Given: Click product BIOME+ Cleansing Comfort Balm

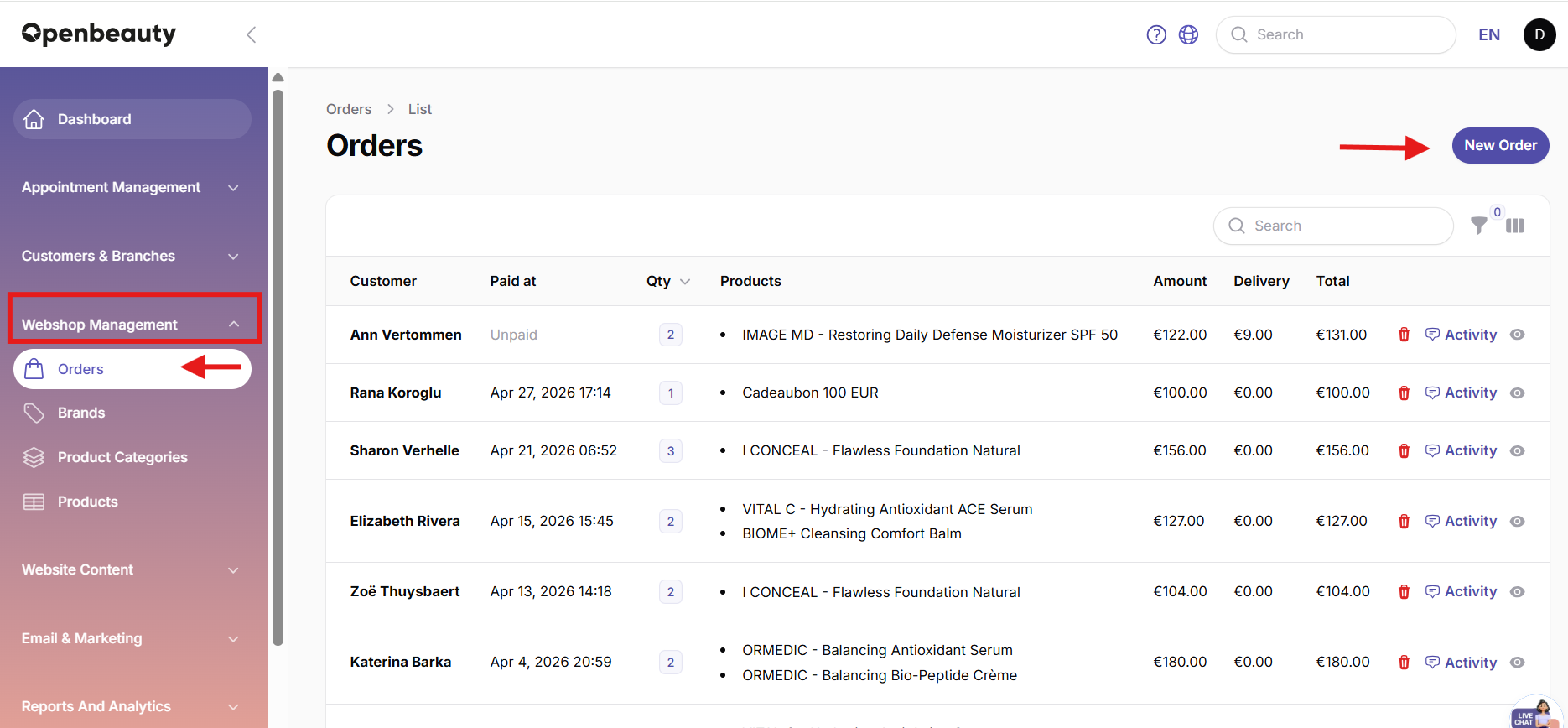Looking at the screenshot, I should [852, 533].
